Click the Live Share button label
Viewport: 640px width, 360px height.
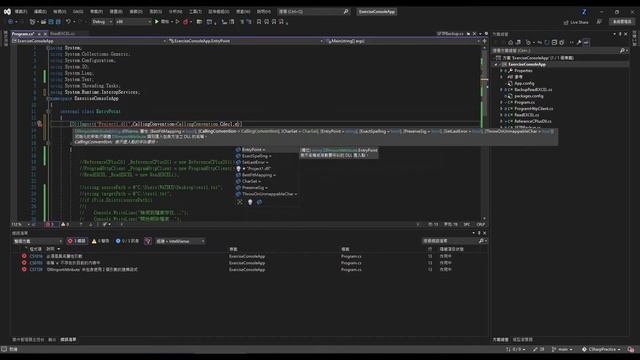579,22
